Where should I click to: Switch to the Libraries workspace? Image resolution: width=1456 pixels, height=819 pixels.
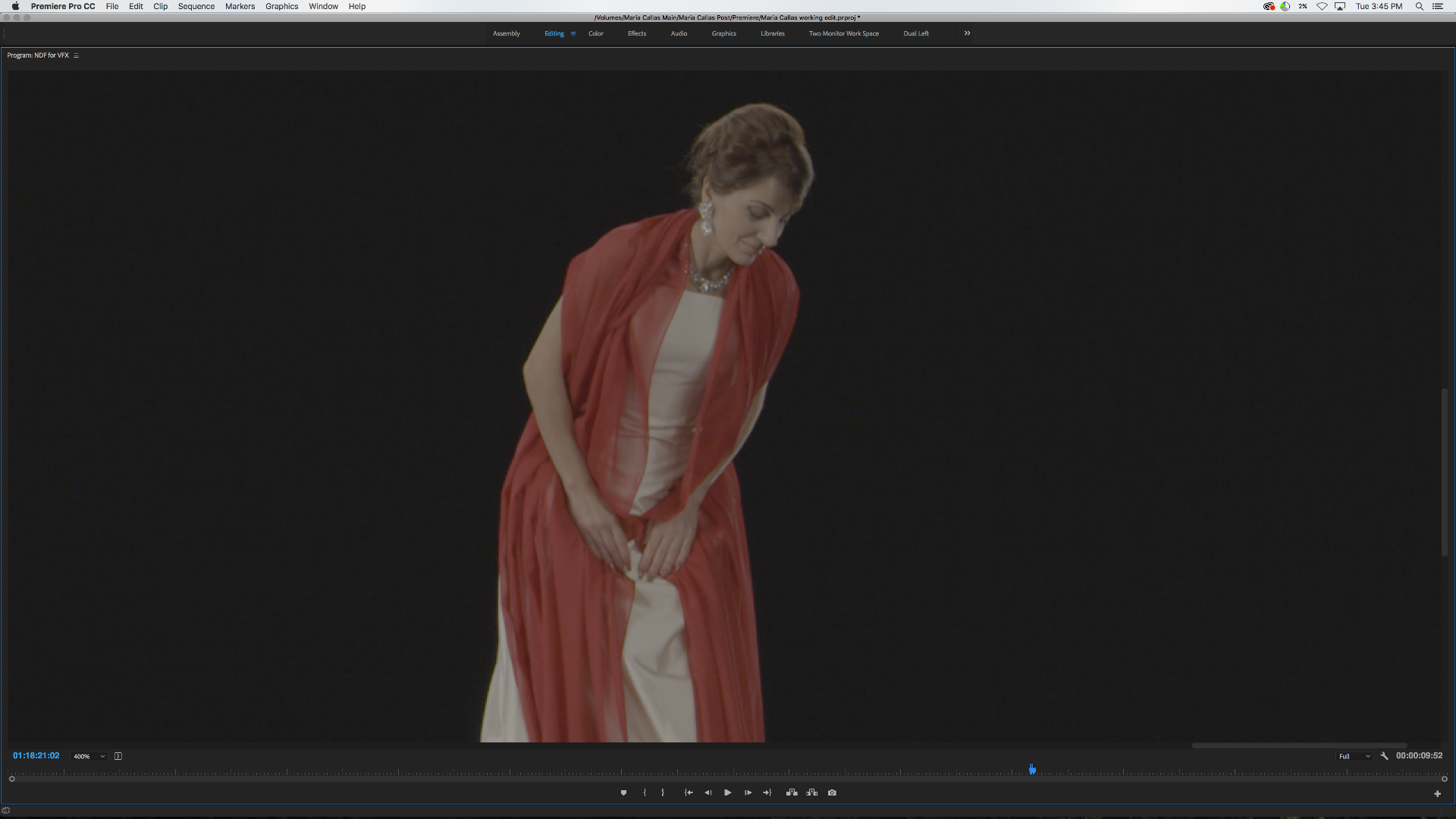773,33
